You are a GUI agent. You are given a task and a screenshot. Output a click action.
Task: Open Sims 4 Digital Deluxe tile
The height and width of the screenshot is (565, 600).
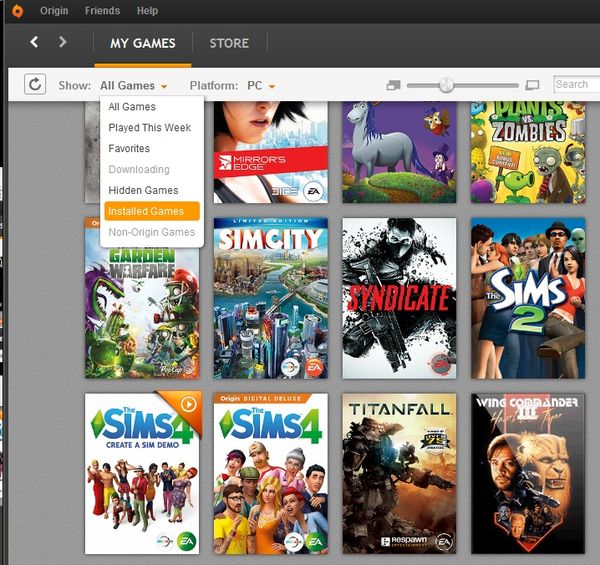[271, 474]
